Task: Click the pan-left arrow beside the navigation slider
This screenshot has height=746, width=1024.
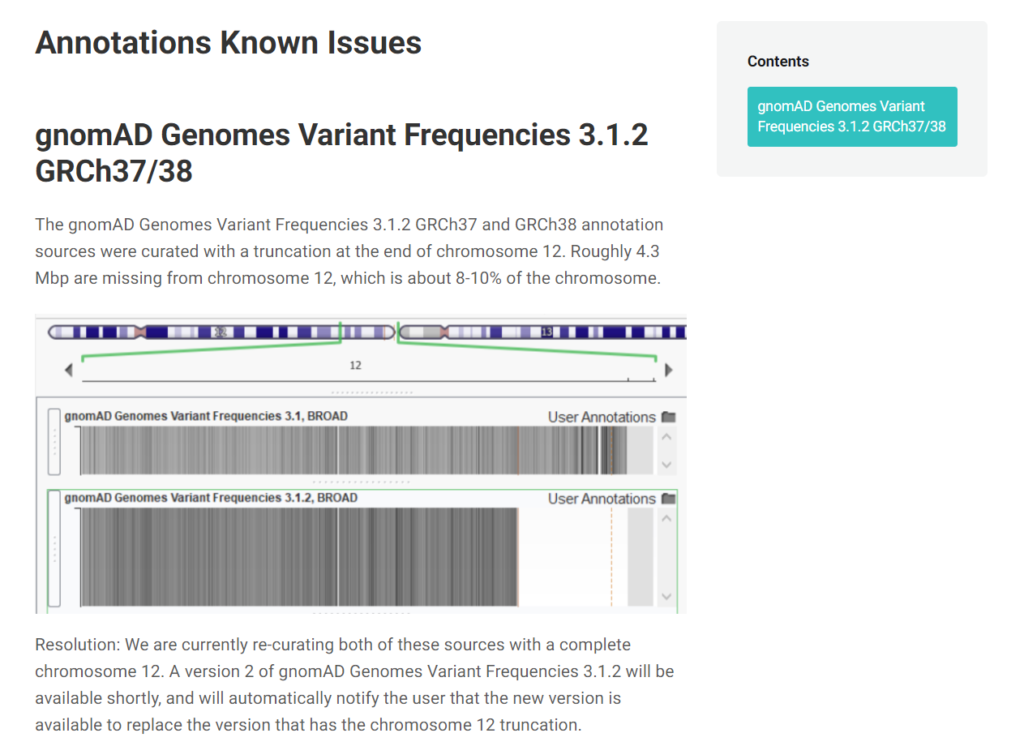Action: pyautogui.click(x=68, y=369)
